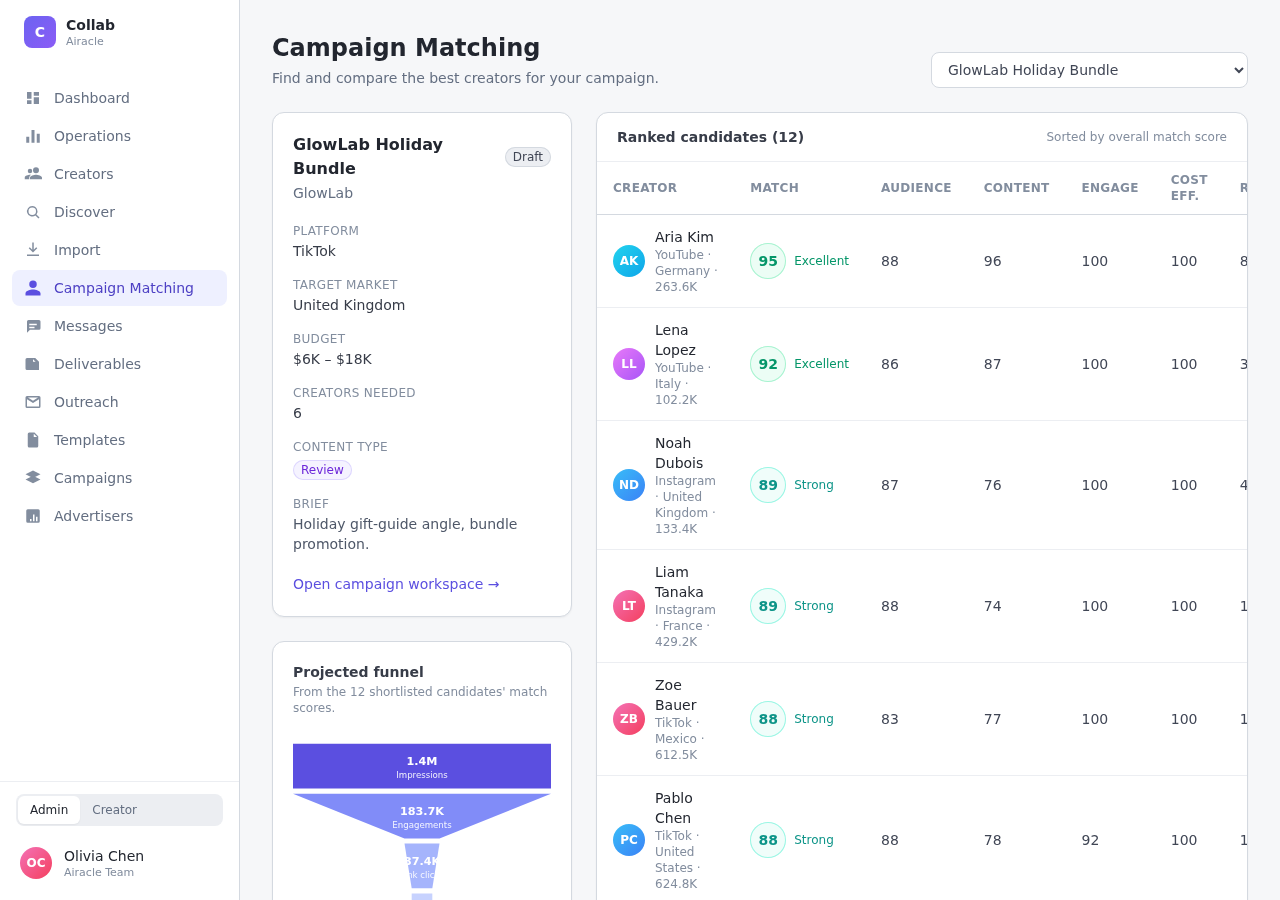Switch to Admin view mode
1280x900 pixels.
tap(49, 810)
